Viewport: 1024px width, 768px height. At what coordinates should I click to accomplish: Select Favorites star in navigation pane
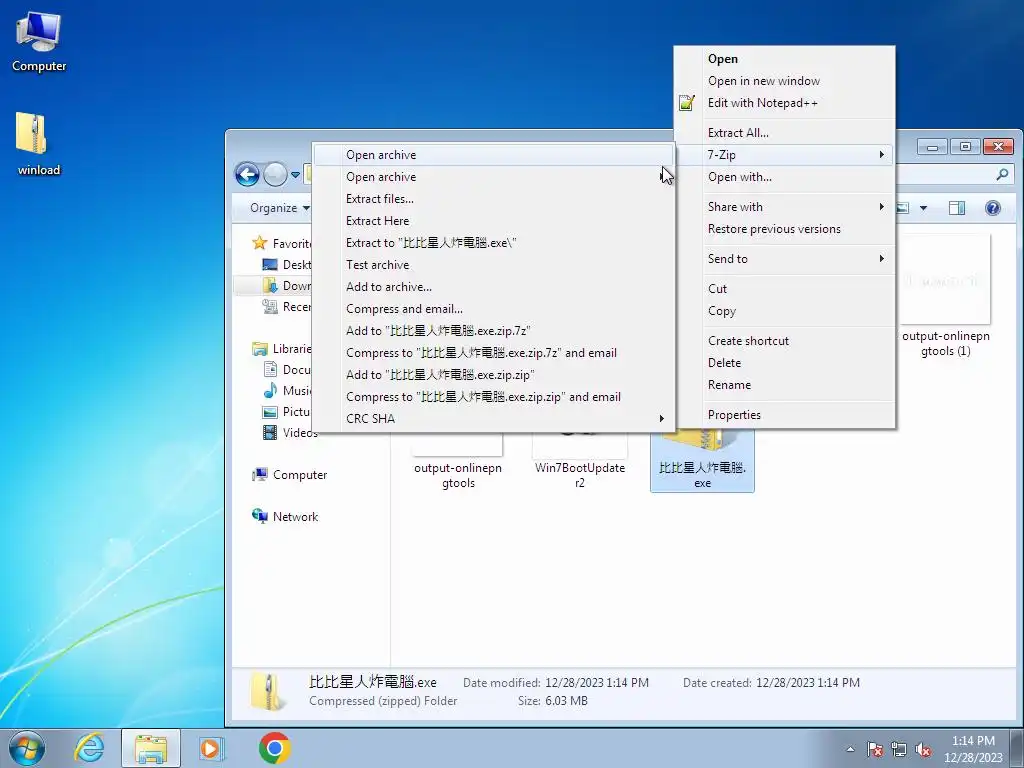(260, 243)
